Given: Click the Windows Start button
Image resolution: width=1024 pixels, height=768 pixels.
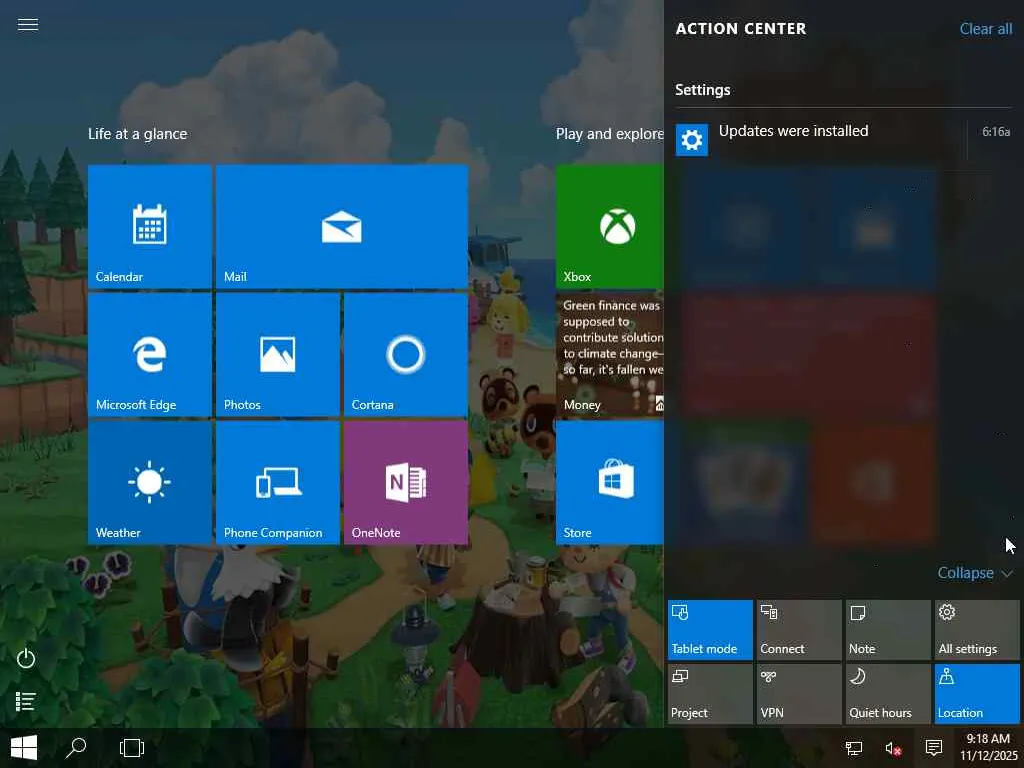Looking at the screenshot, I should (24, 748).
